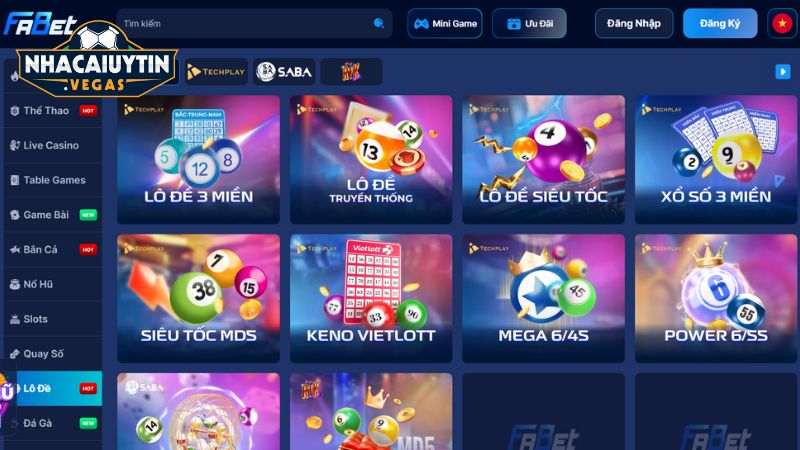The width and height of the screenshot is (800, 450).
Task: Open the Mini Game menu
Action: pos(444,23)
